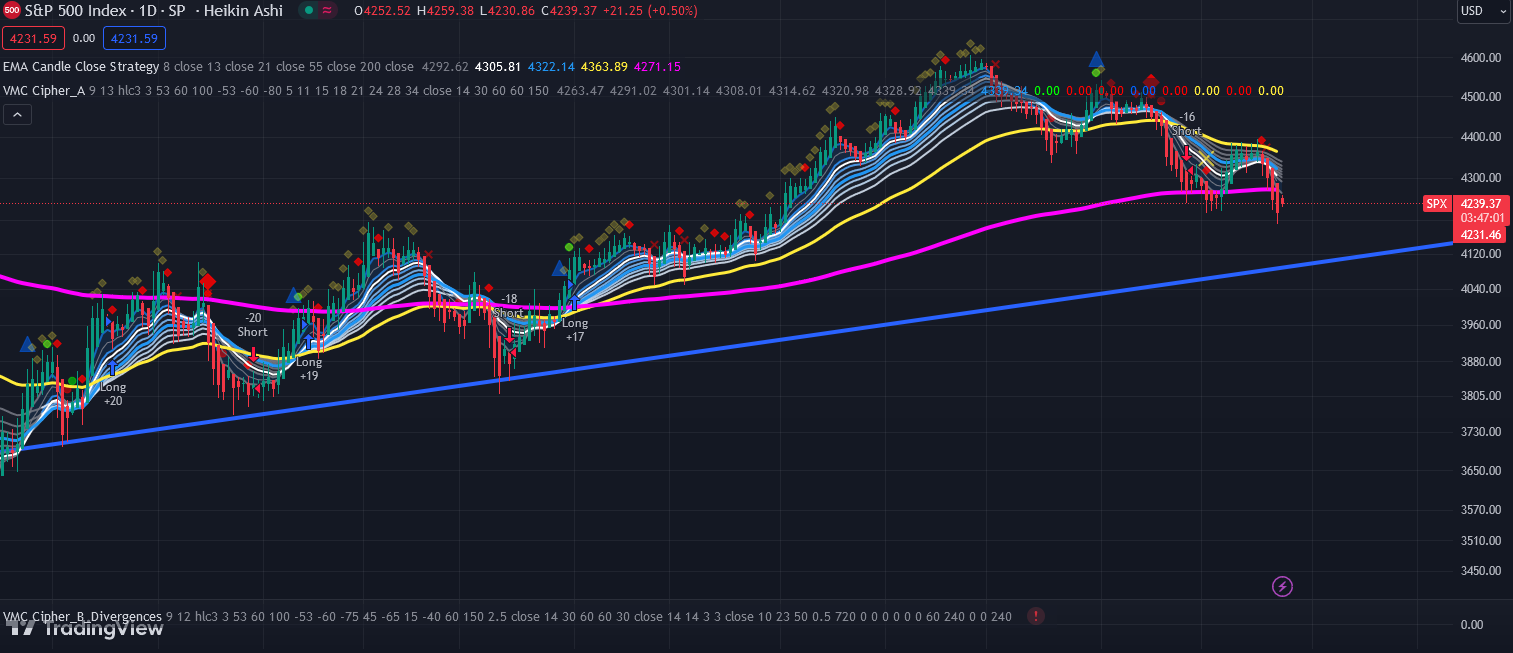Click the pink approximate-data indicator icon
The height and width of the screenshot is (653, 1513).
[327, 11]
